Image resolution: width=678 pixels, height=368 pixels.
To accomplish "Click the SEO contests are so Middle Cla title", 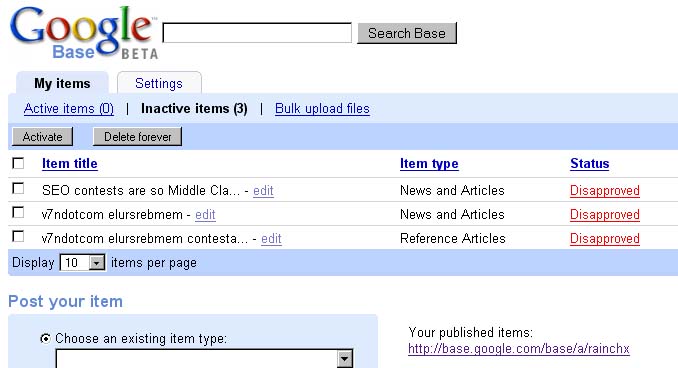I will (141, 191).
